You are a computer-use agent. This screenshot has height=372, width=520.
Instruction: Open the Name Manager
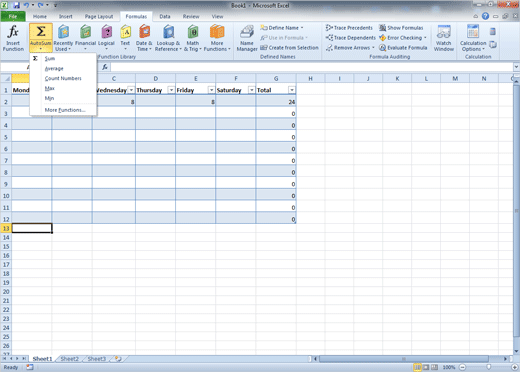coord(247,38)
